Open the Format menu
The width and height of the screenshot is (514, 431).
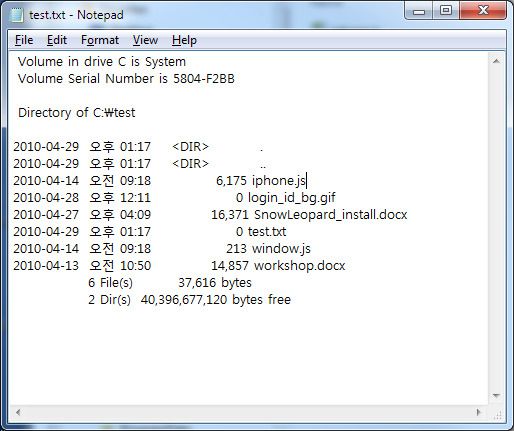100,40
